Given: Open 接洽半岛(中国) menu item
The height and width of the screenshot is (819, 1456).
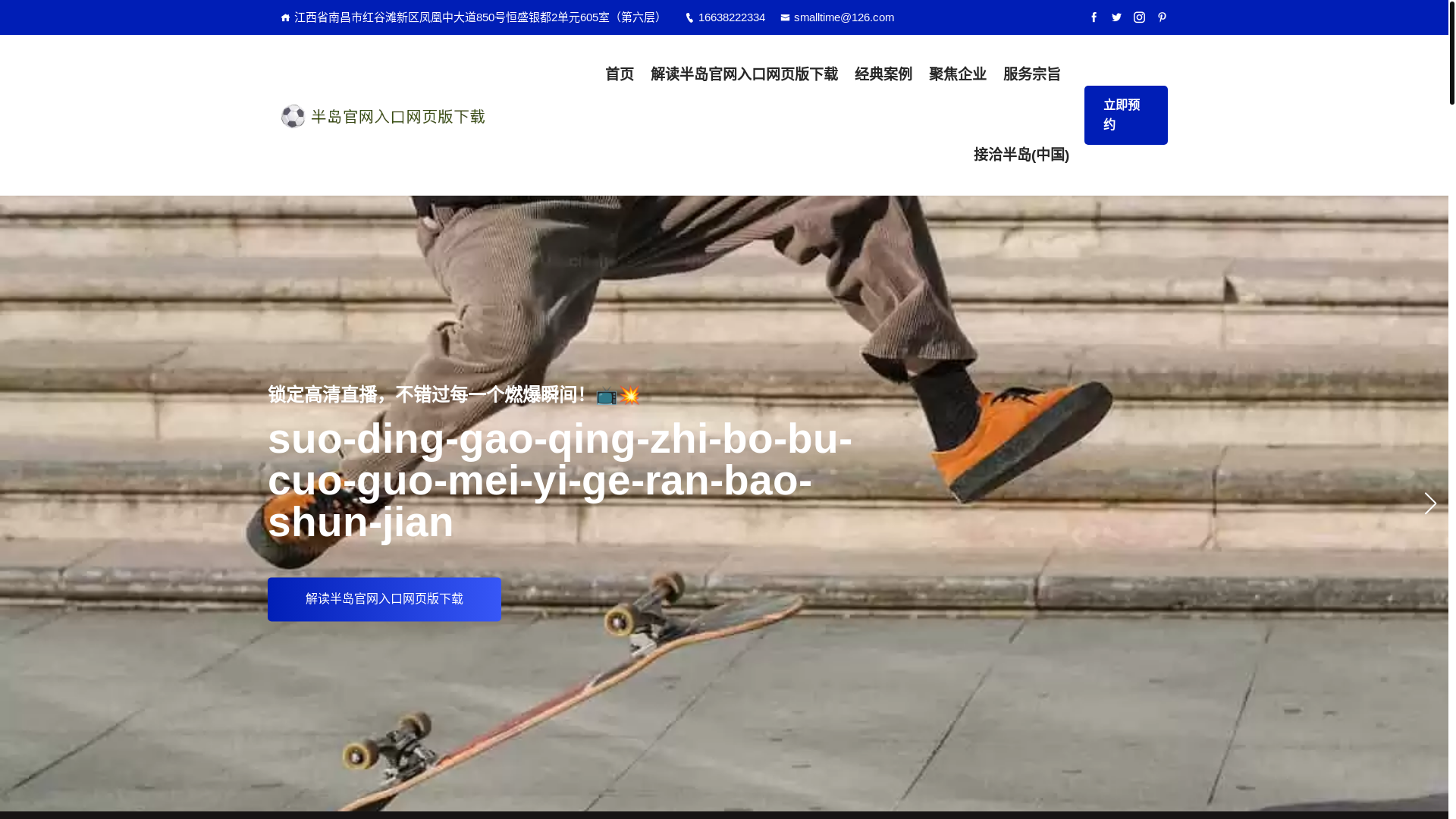Looking at the screenshot, I should 1021,155.
